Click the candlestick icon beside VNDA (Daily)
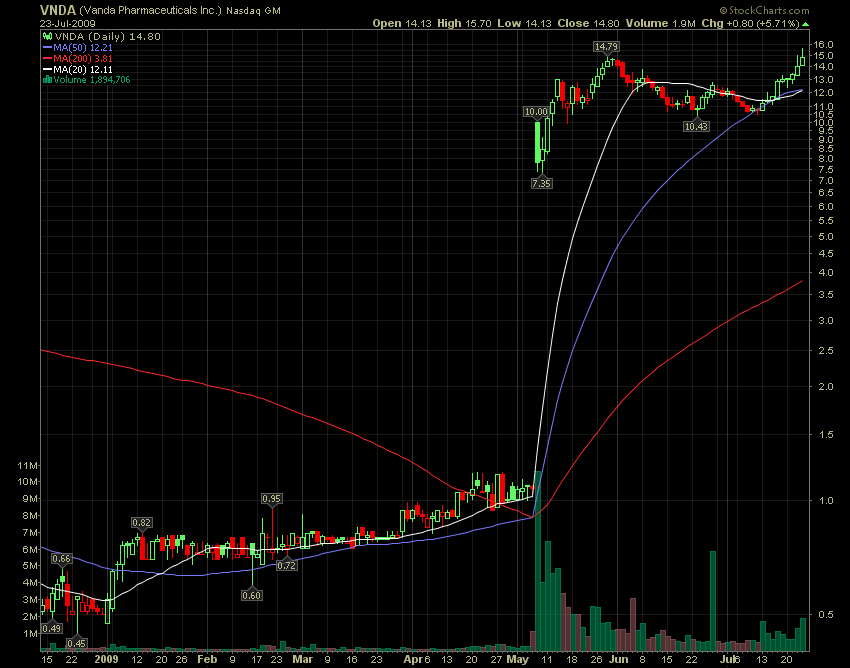Screen dimensions: 850x668 coord(47,36)
